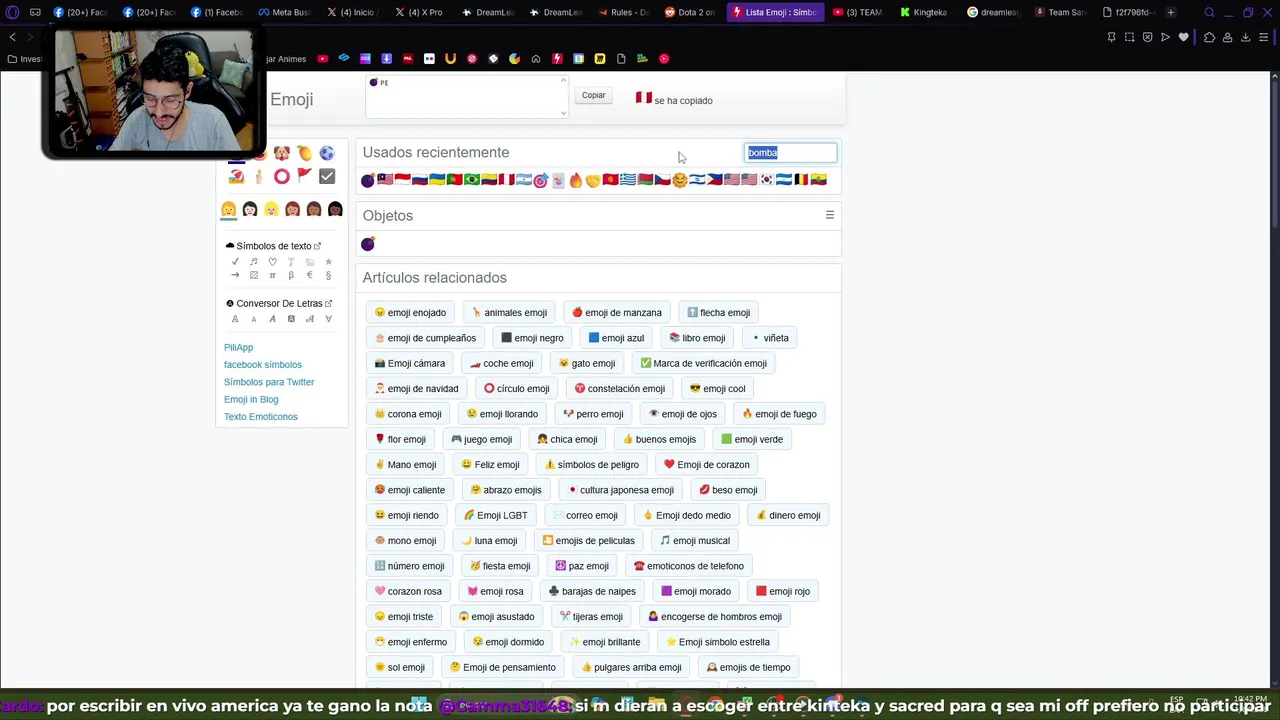Click the heart icon in browser toolbar
Image resolution: width=1280 pixels, height=720 pixels.
(x=1184, y=37)
